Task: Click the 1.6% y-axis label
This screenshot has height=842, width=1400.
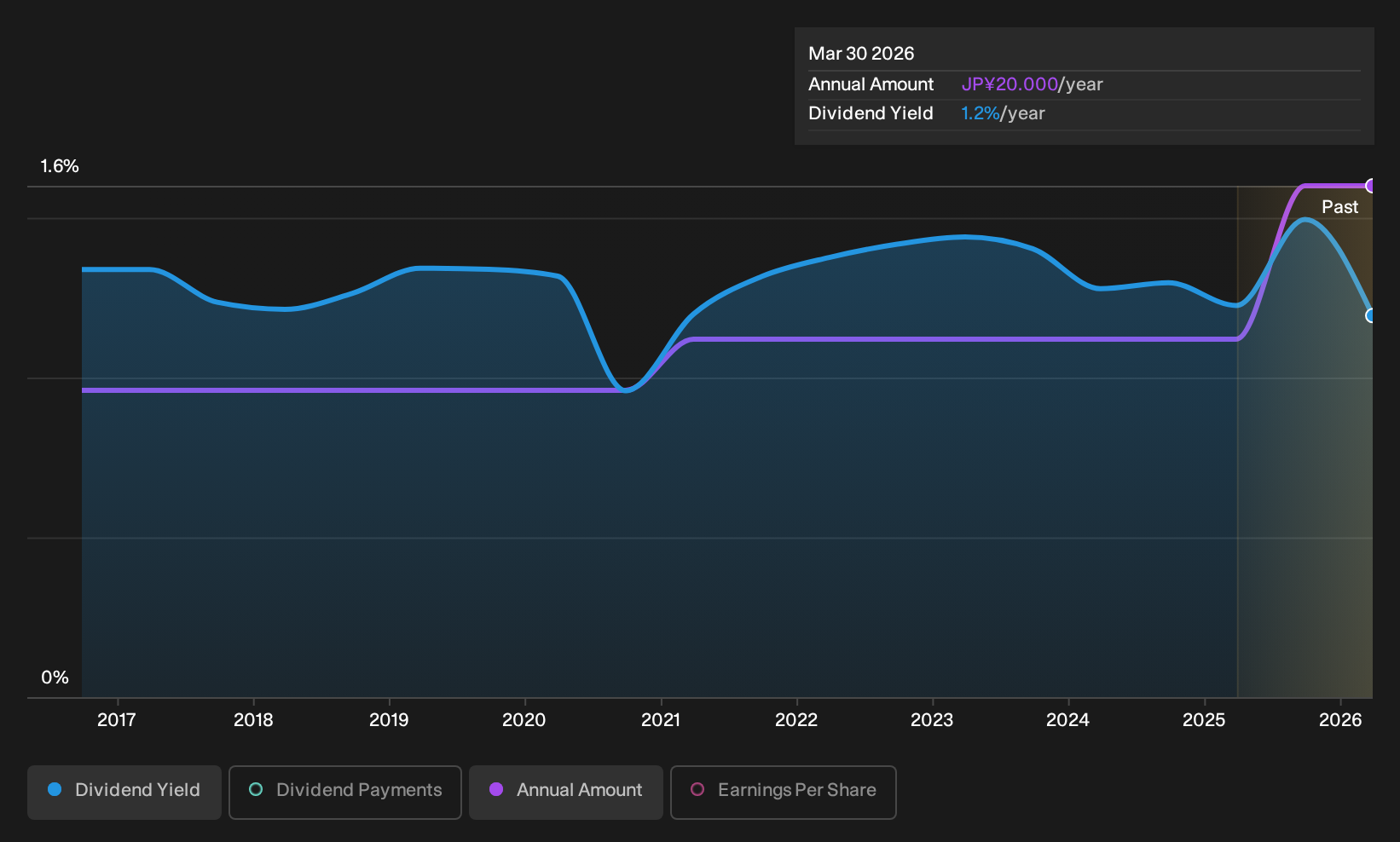Action: [60, 166]
